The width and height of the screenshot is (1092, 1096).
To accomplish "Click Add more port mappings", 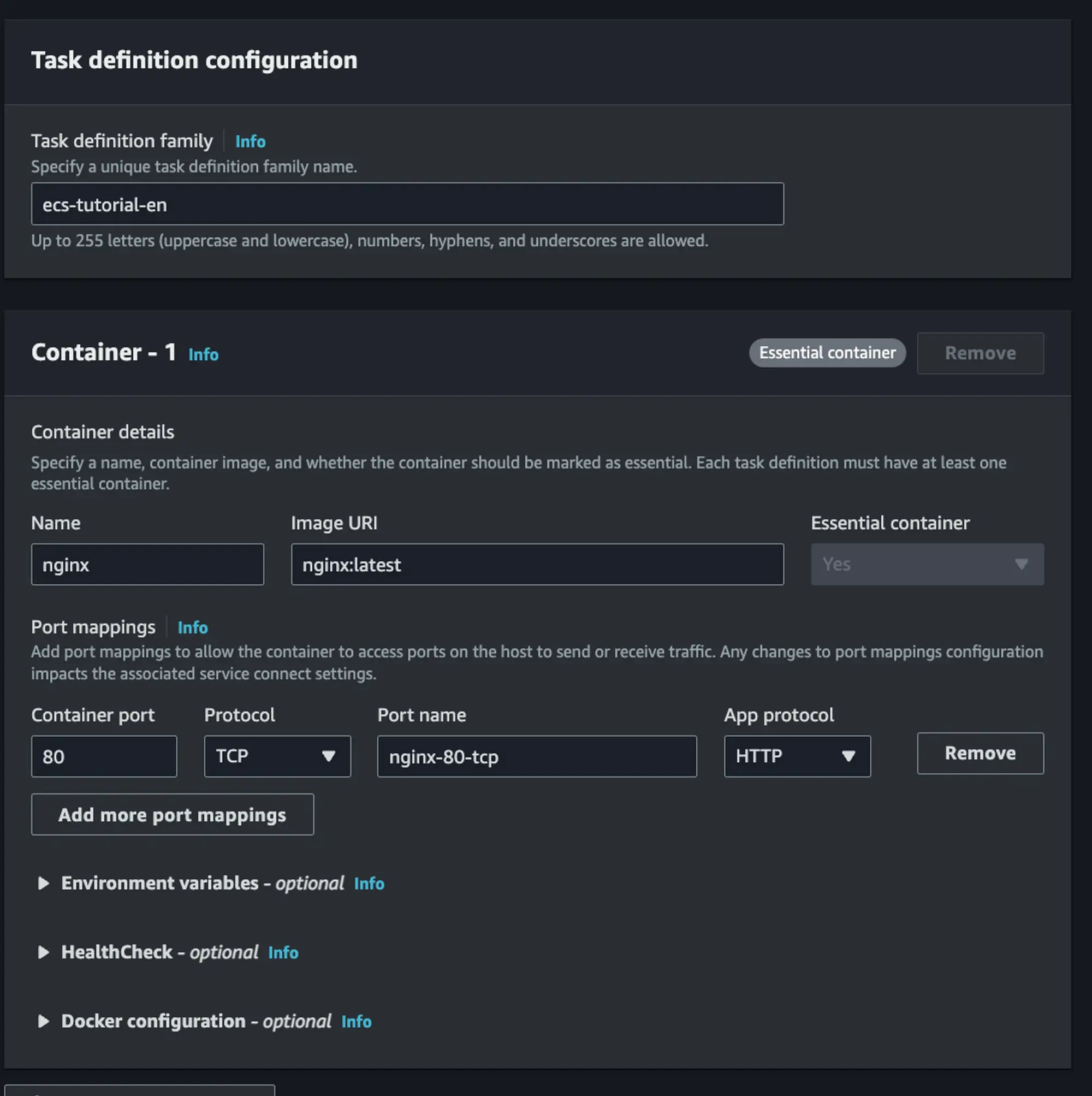I will click(x=173, y=815).
